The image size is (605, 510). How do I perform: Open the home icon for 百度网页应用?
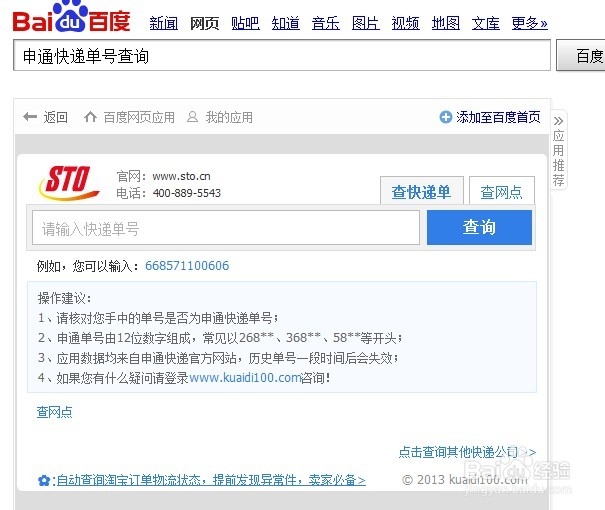pos(90,117)
